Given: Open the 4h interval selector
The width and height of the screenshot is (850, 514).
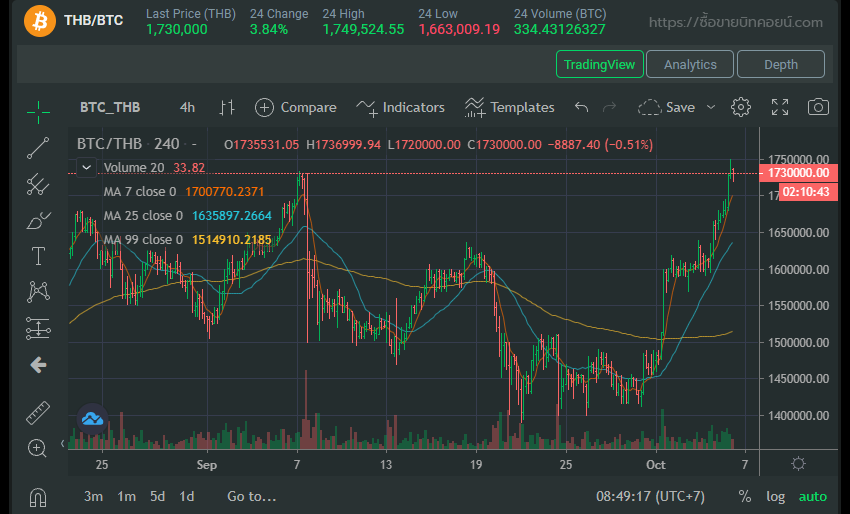Looking at the screenshot, I should click(x=187, y=107).
